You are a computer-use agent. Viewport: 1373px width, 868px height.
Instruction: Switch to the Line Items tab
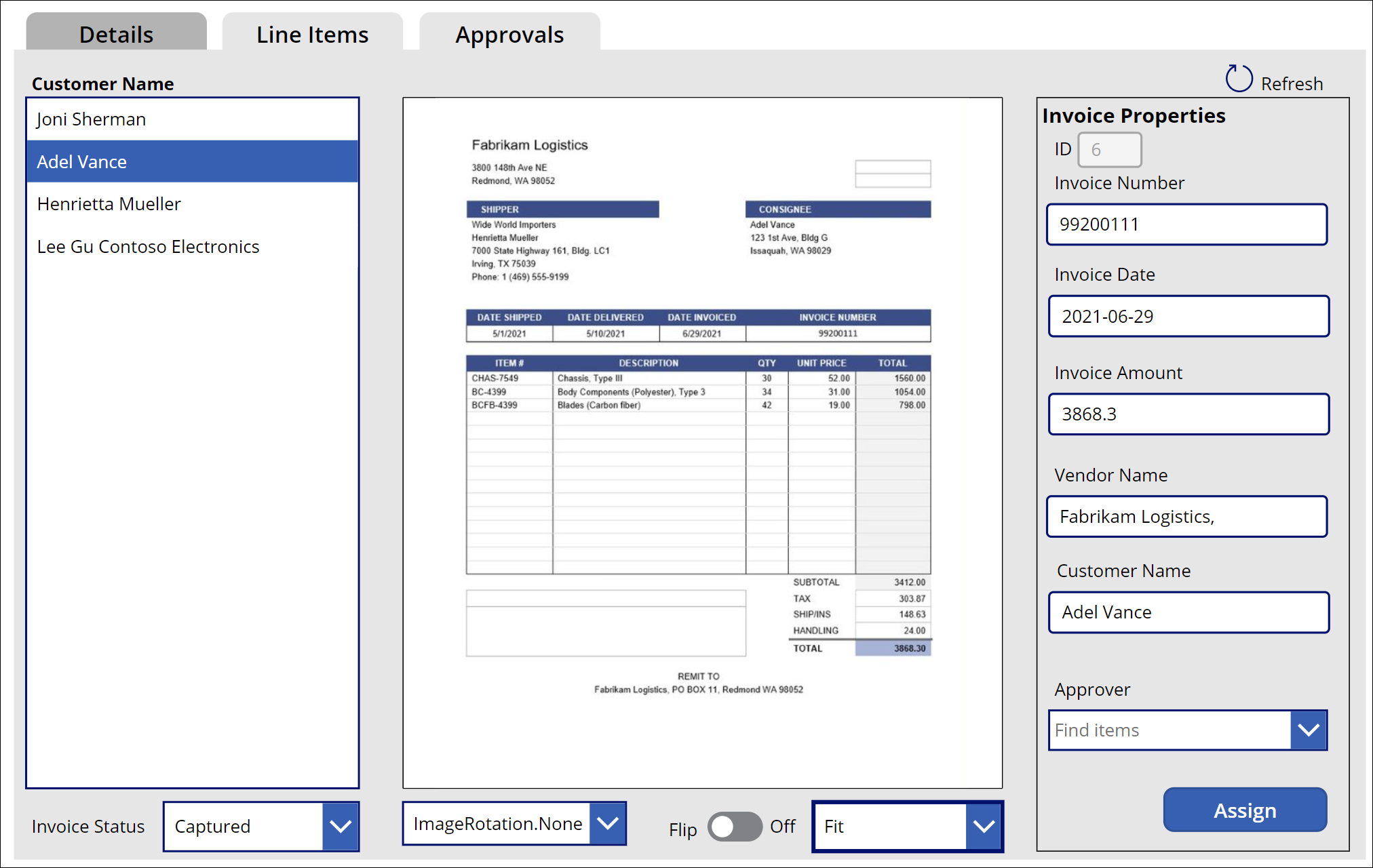pyautogui.click(x=311, y=34)
